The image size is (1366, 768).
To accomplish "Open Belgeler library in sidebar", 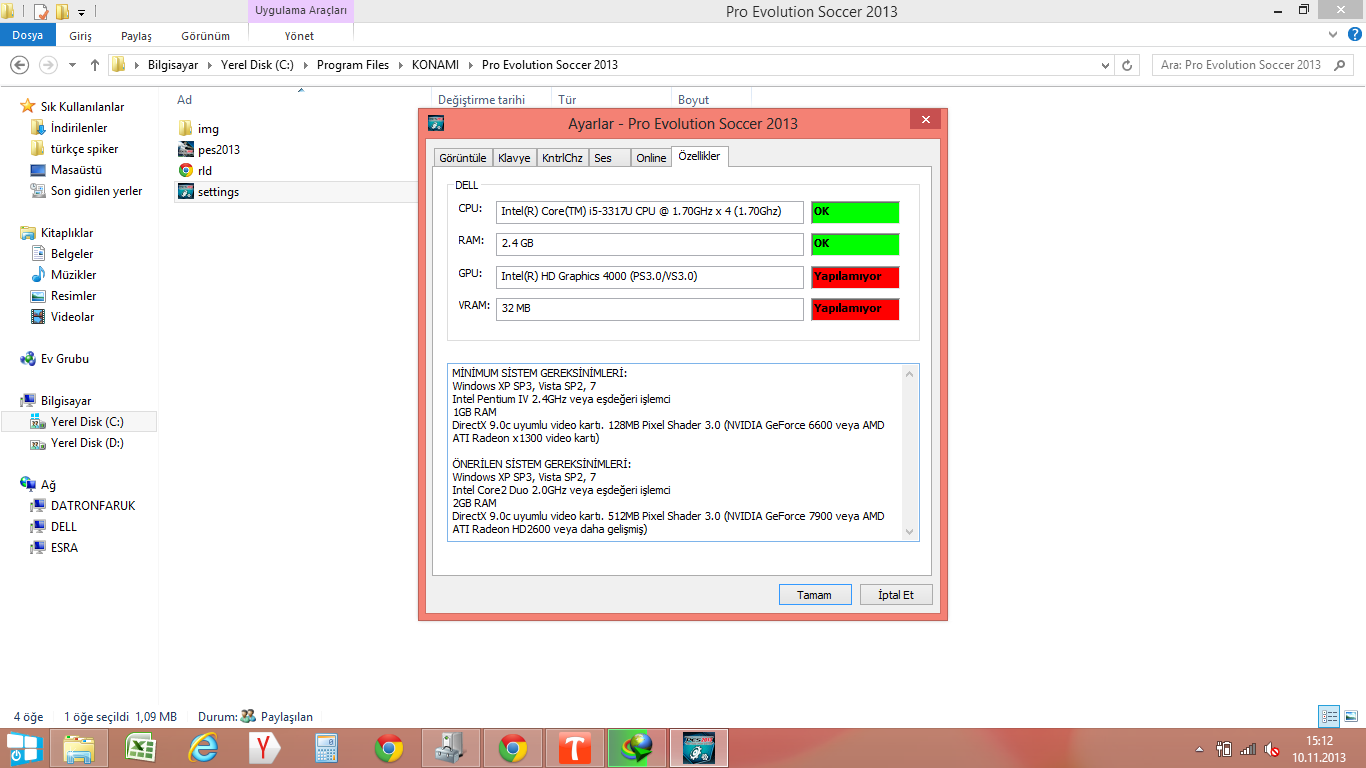I will tap(72, 254).
